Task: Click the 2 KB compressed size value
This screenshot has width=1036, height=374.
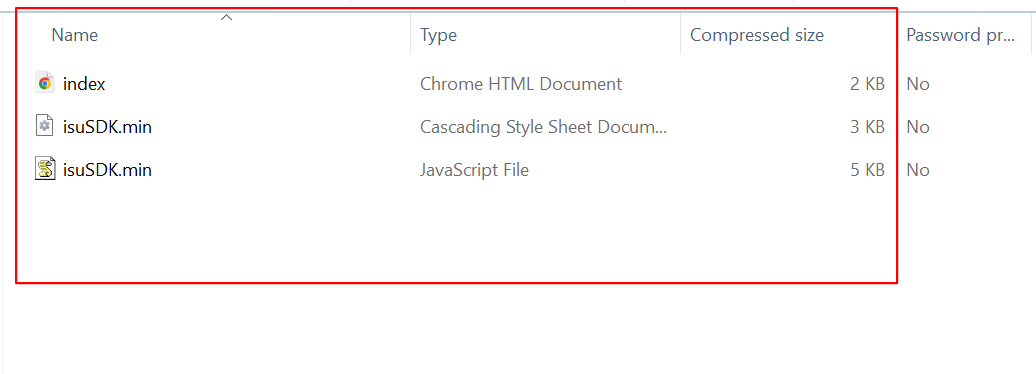Action: coord(867,84)
